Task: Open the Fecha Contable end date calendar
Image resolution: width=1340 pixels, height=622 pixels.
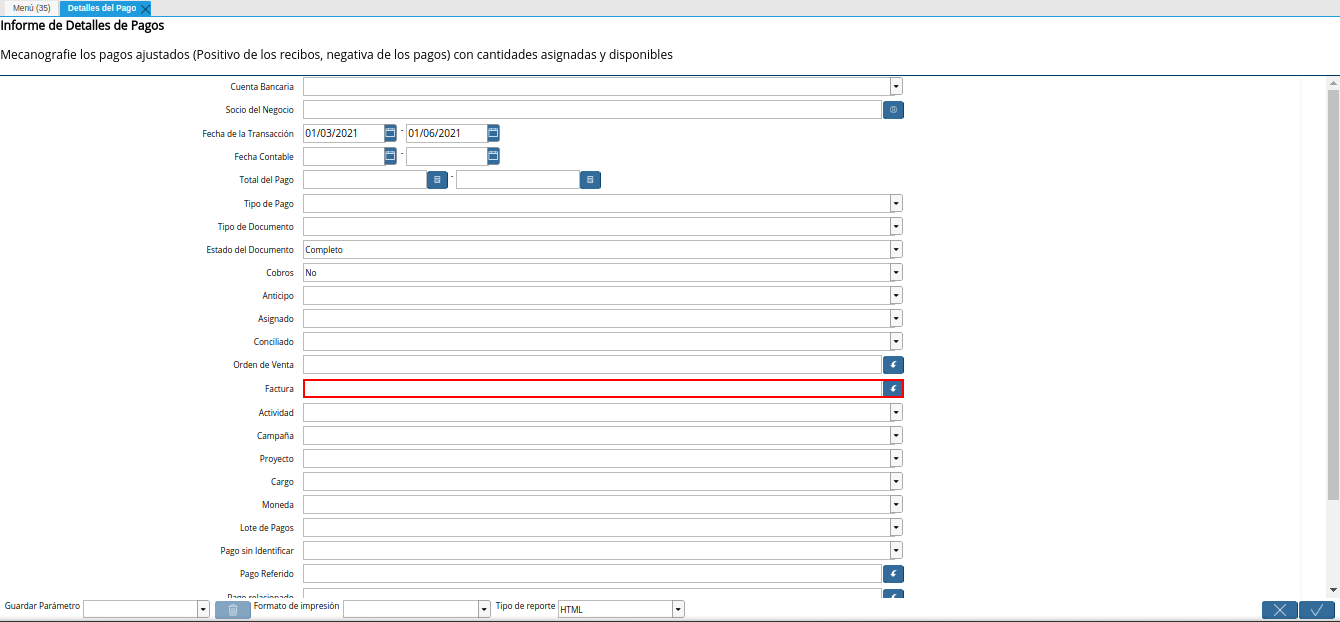Action: [x=492, y=155]
